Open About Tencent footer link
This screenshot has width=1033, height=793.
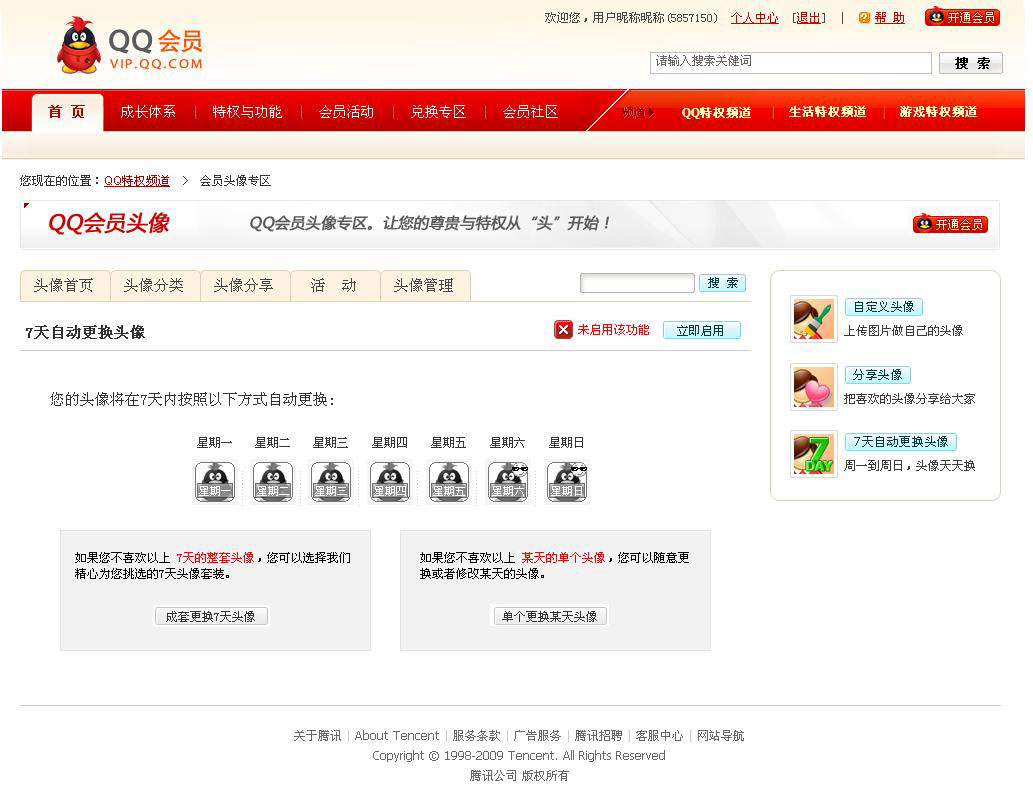click(x=397, y=736)
